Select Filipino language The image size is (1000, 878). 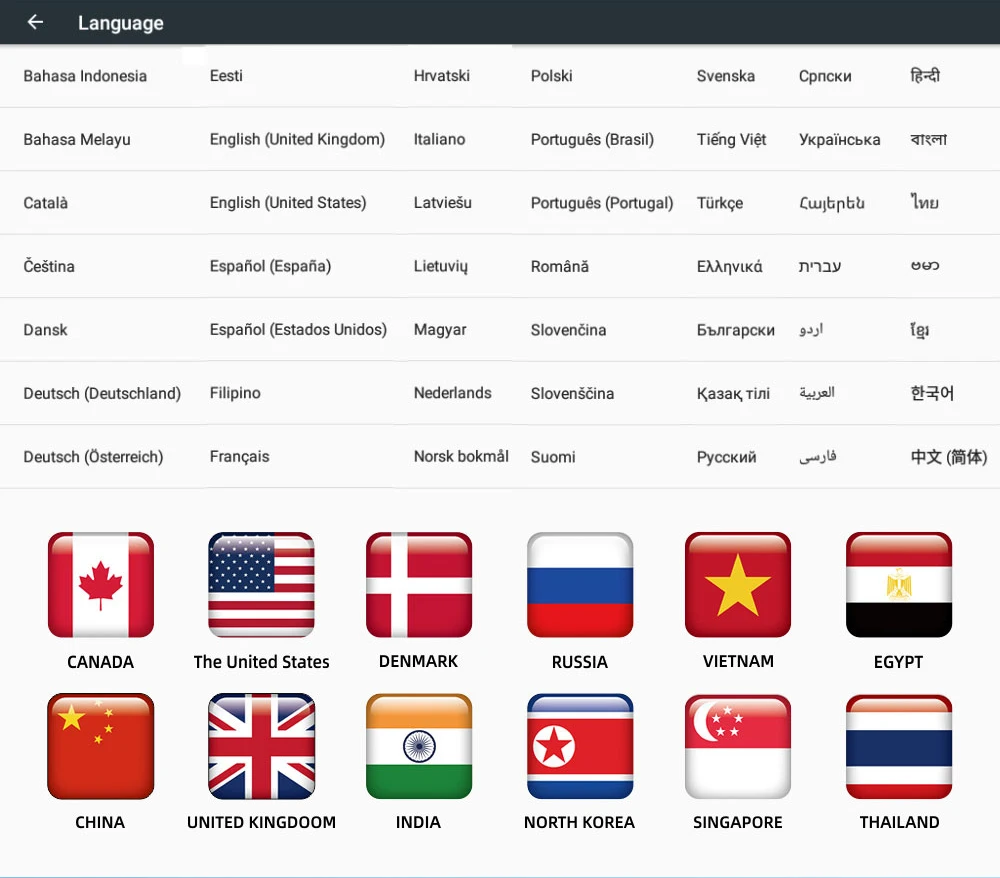(235, 393)
